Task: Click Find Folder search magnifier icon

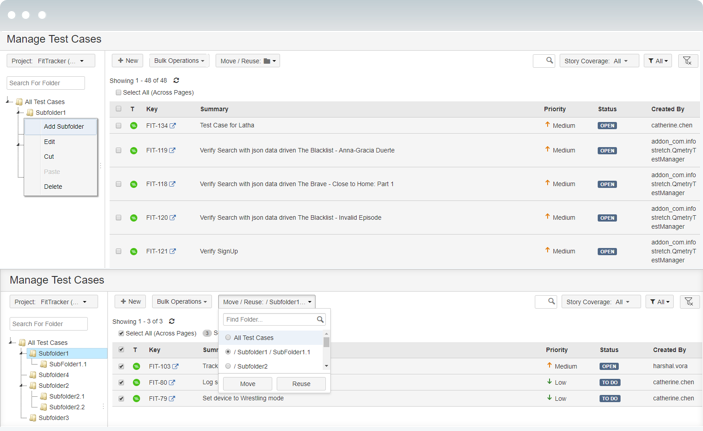Action: pyautogui.click(x=320, y=319)
